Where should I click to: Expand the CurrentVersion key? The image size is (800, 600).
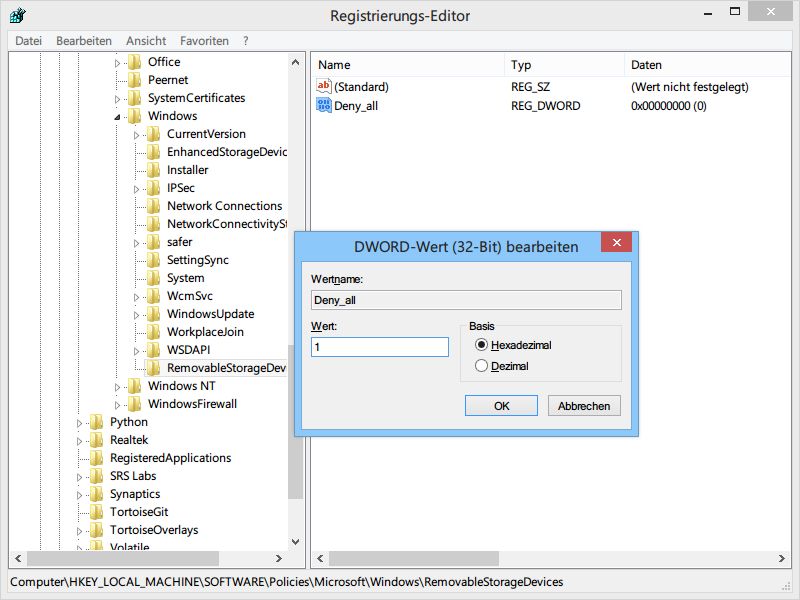136,135
